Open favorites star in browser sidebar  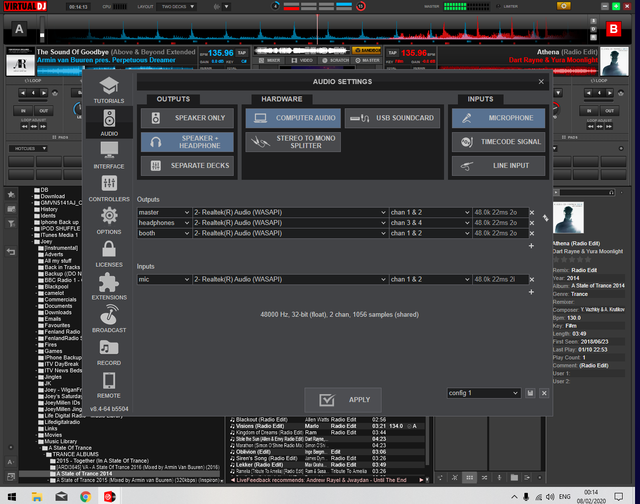click(11, 195)
